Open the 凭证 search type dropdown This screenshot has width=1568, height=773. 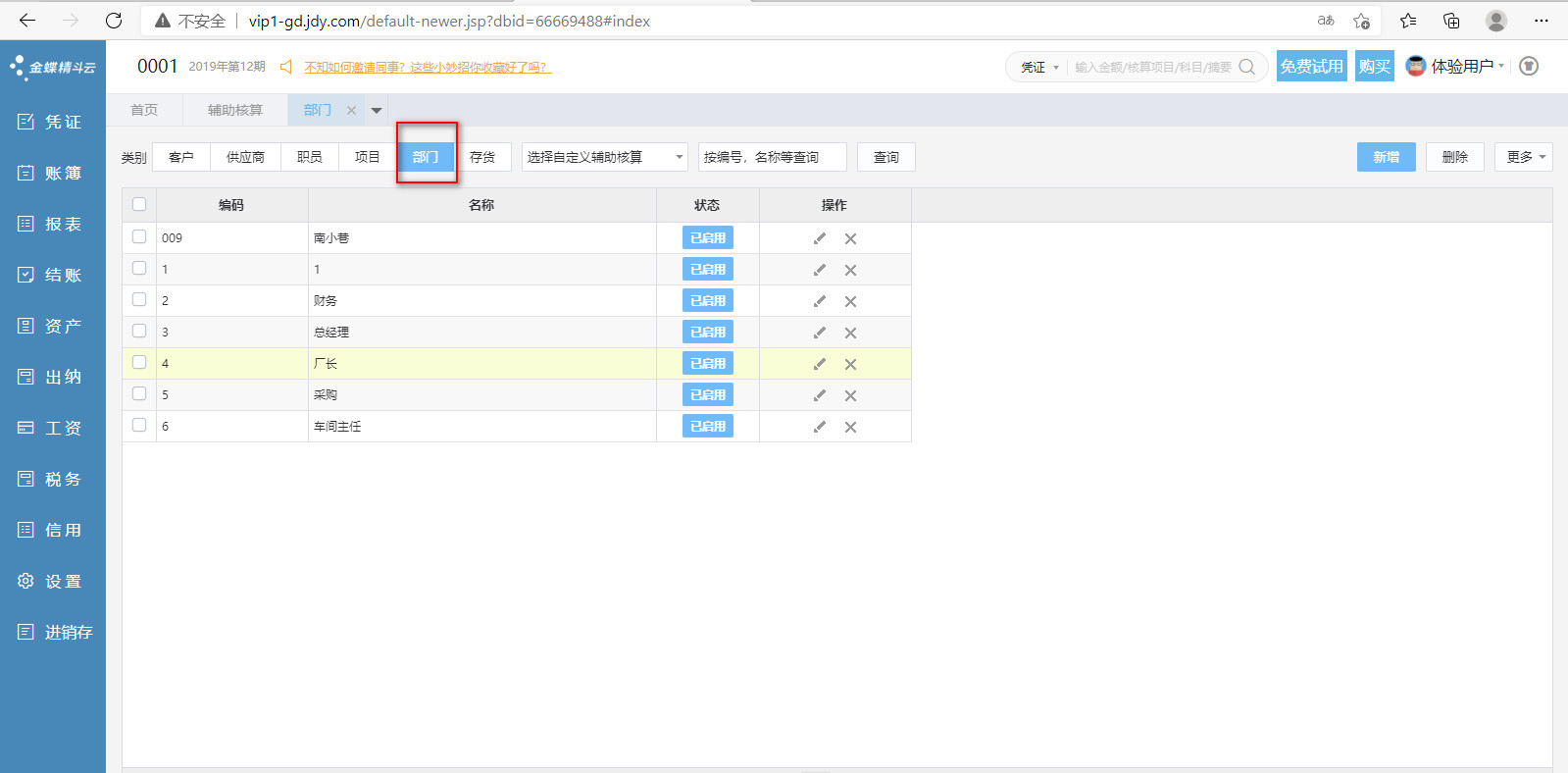pos(1039,67)
